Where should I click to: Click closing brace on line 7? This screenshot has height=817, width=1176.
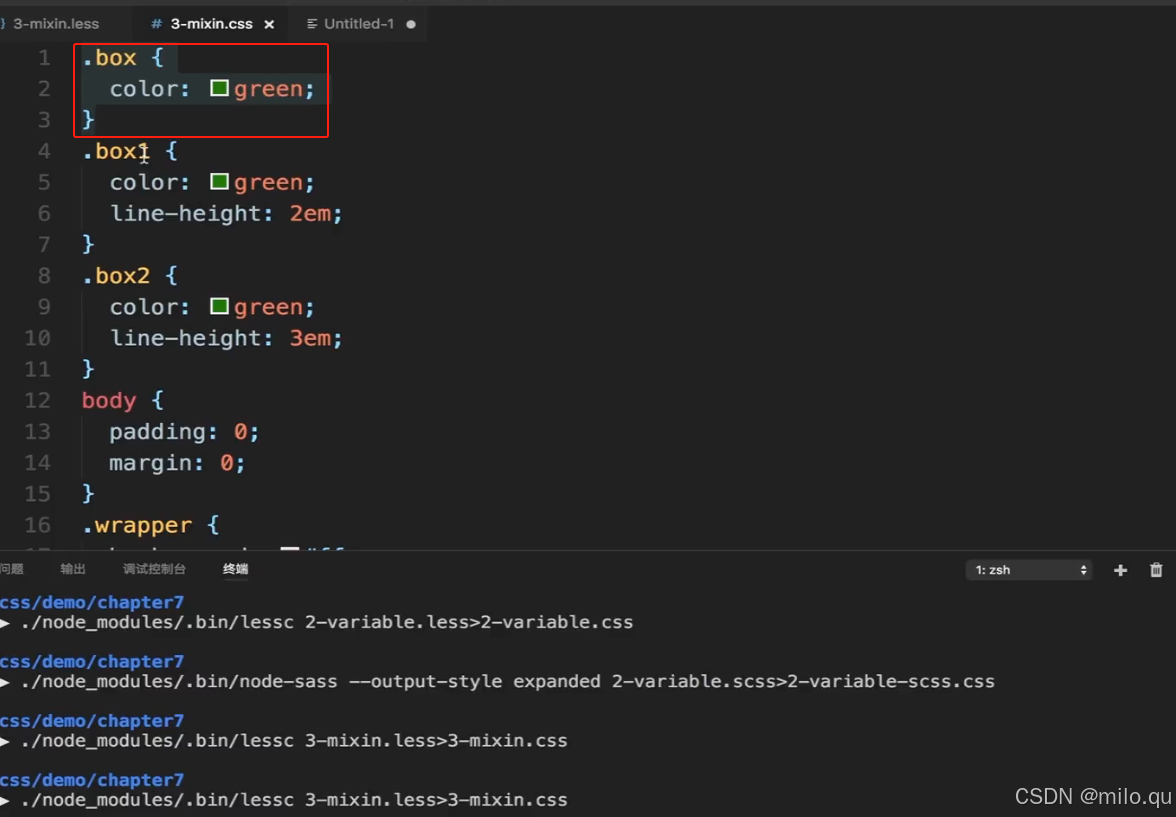tap(88, 245)
